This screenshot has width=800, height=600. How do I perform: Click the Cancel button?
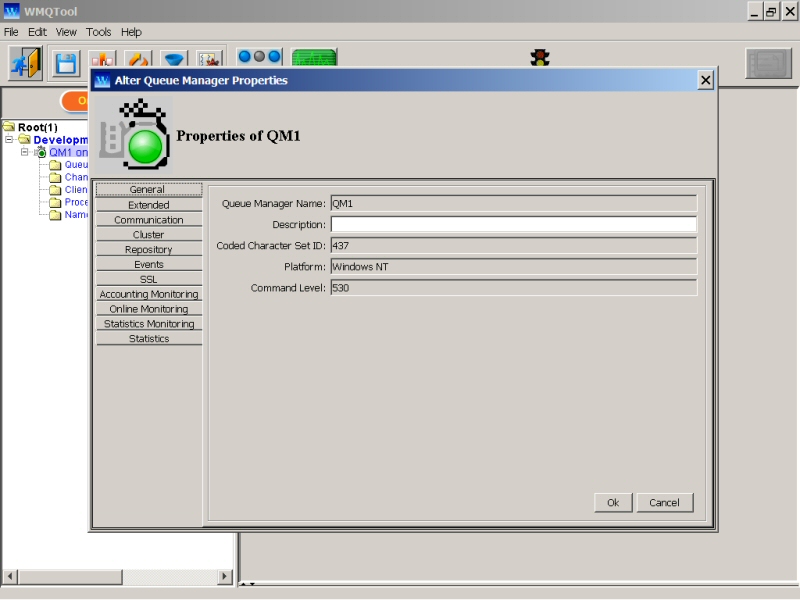[x=664, y=503]
